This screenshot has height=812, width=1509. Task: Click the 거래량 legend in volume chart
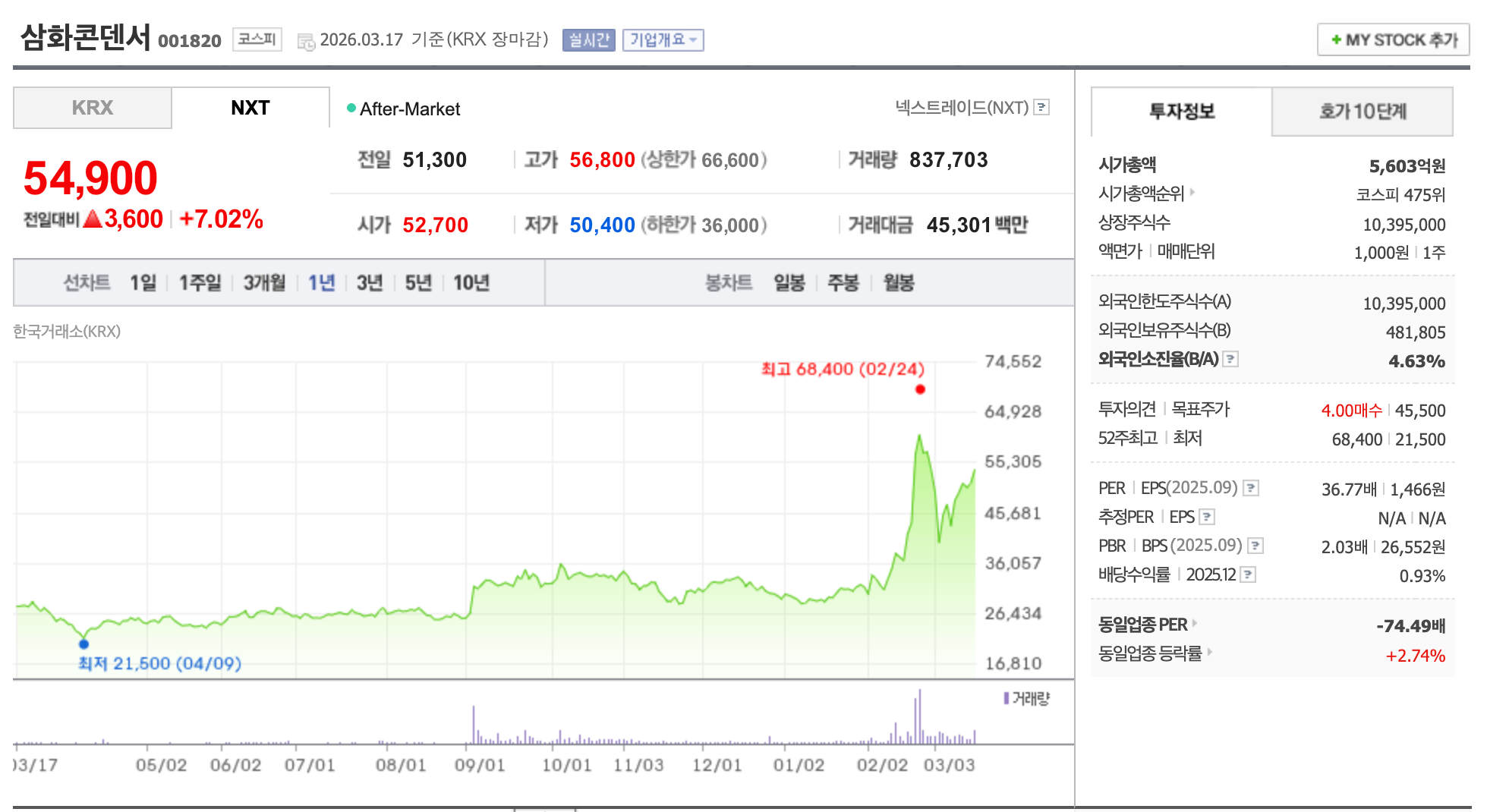point(1026,698)
